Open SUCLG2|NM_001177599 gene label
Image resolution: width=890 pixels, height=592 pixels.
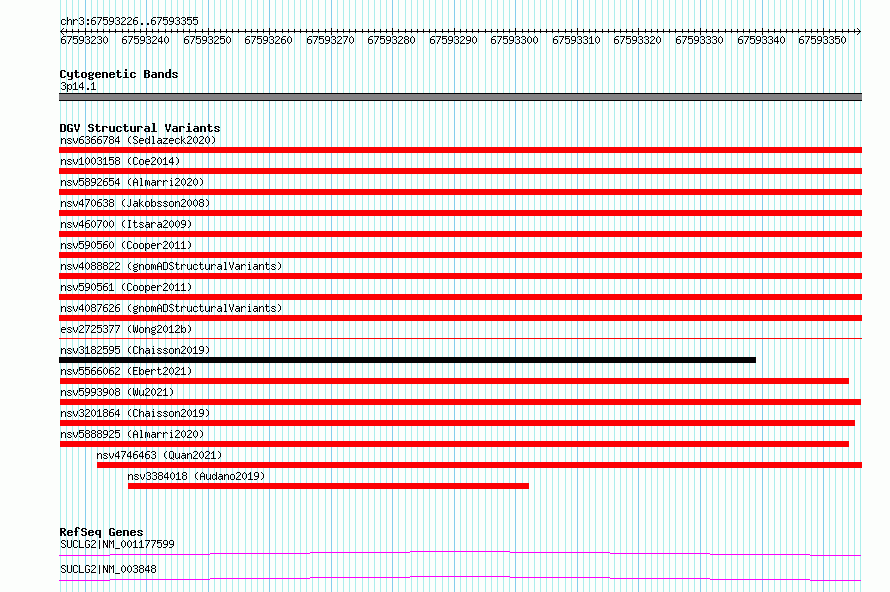coord(117,544)
